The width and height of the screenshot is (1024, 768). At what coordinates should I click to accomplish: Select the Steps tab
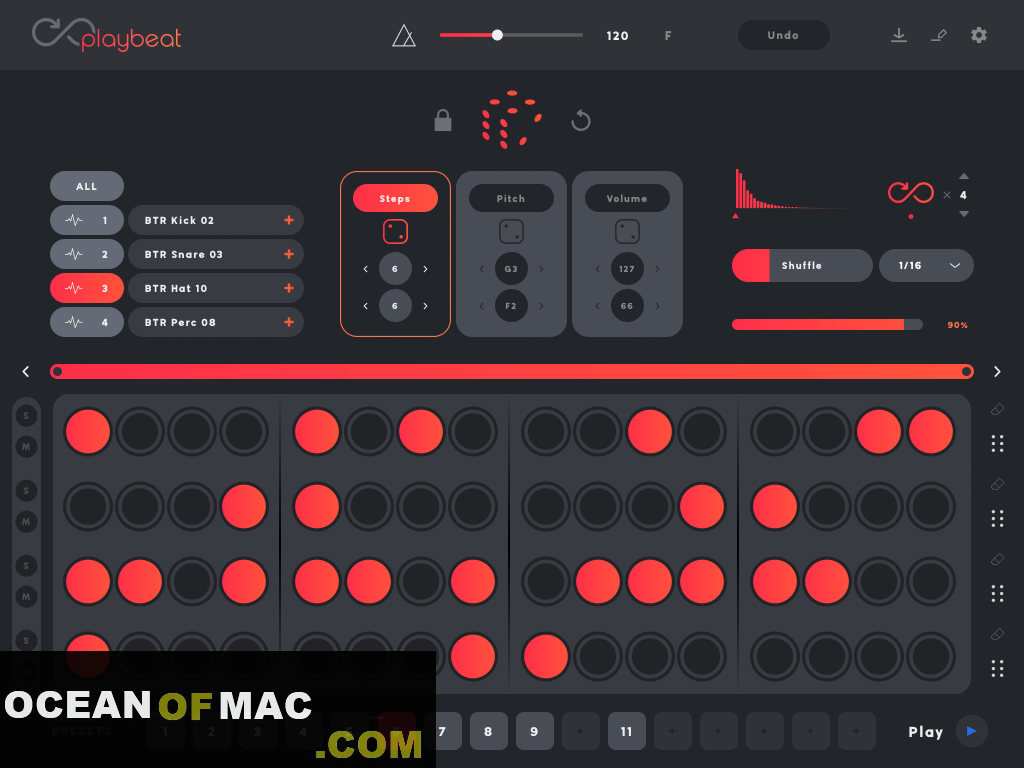pyautogui.click(x=395, y=199)
